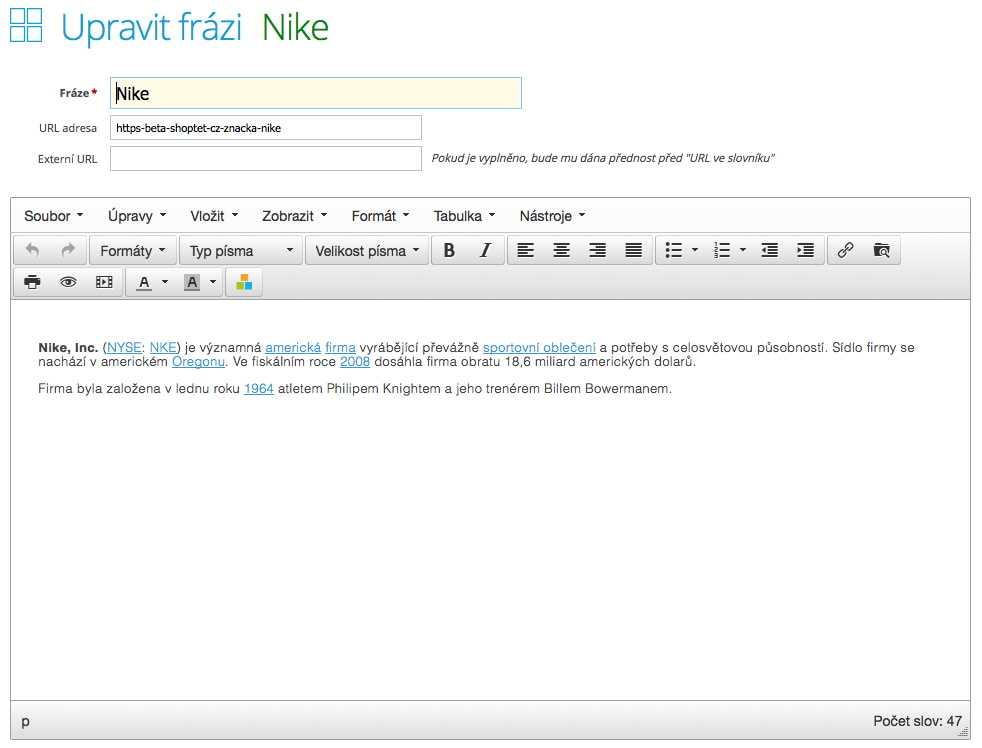Click the NKE link in the text
This screenshot has height=748, width=982.
163,347
